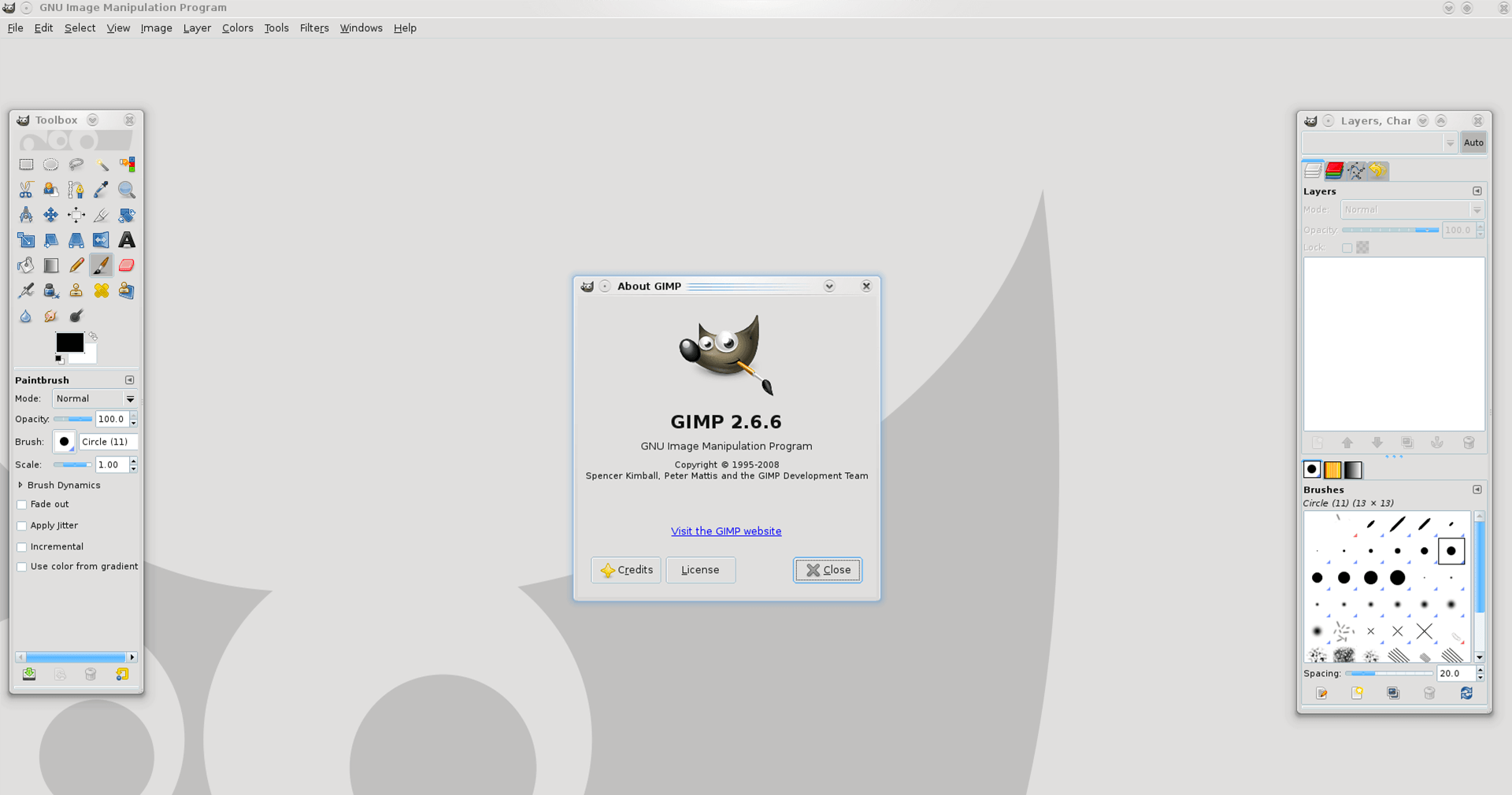Viewport: 1512px width, 795px height.
Task: Click the Auto button in Layers dock
Action: coord(1473,142)
